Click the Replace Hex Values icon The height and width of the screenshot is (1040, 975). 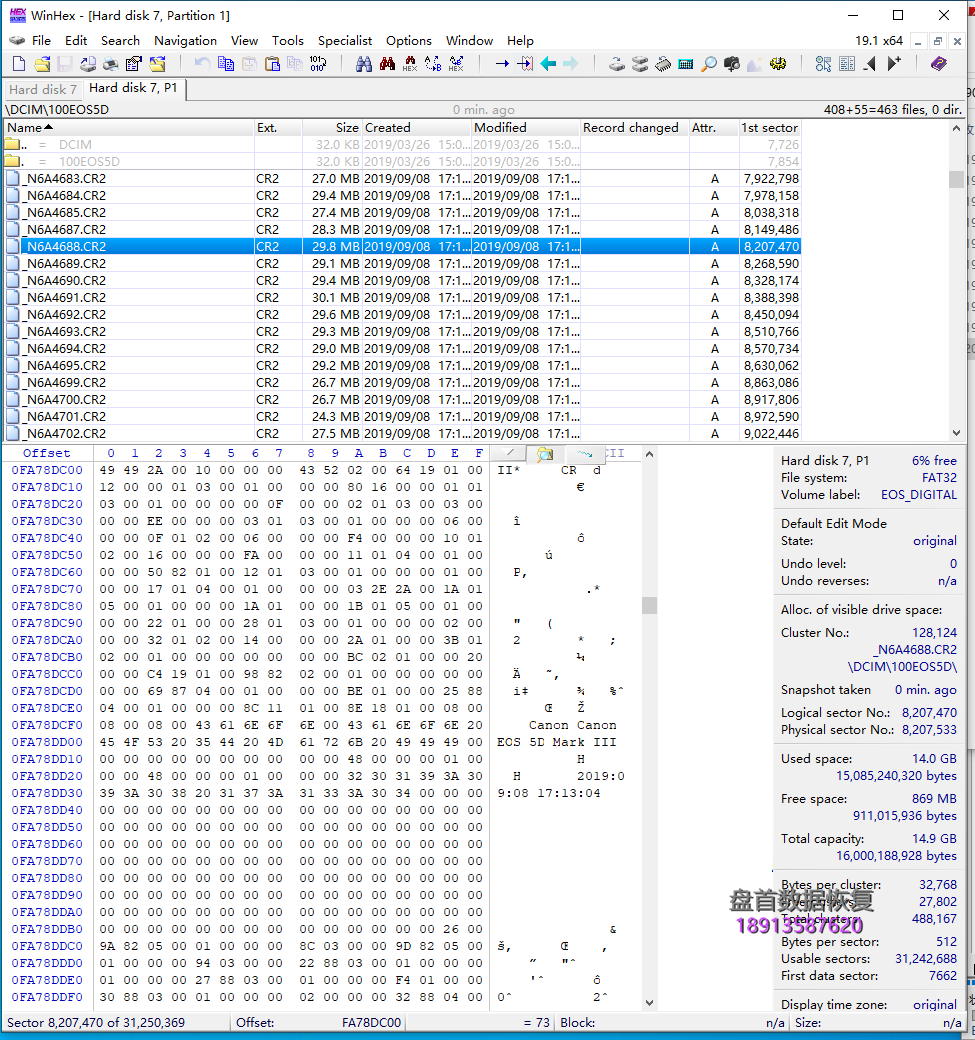tap(456, 64)
